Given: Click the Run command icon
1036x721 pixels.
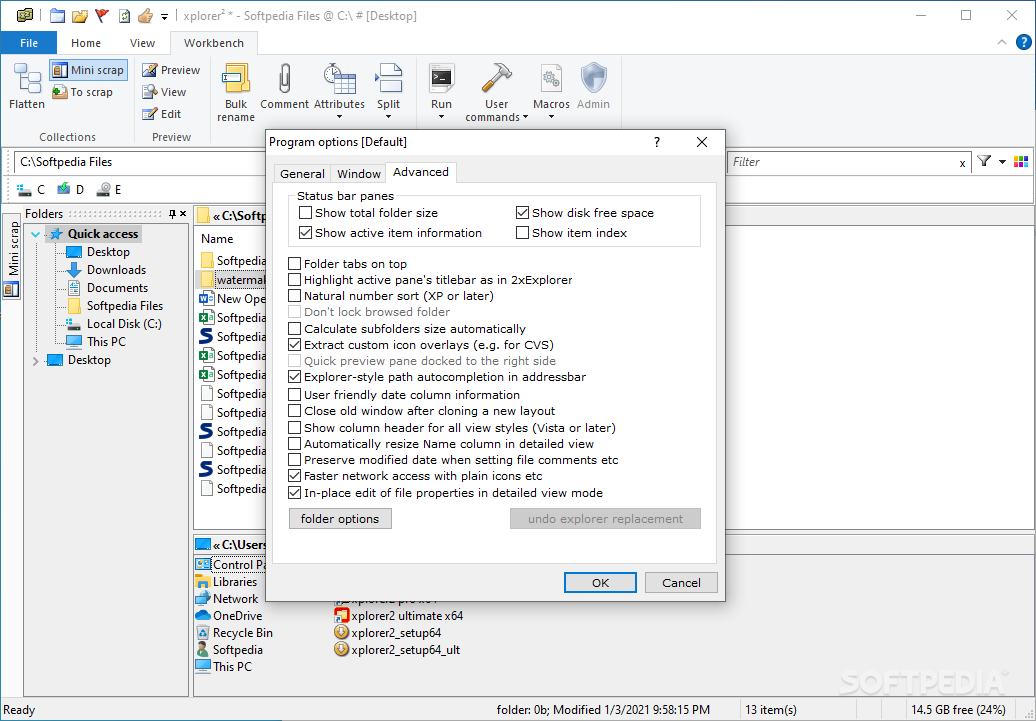Looking at the screenshot, I should [x=441, y=78].
